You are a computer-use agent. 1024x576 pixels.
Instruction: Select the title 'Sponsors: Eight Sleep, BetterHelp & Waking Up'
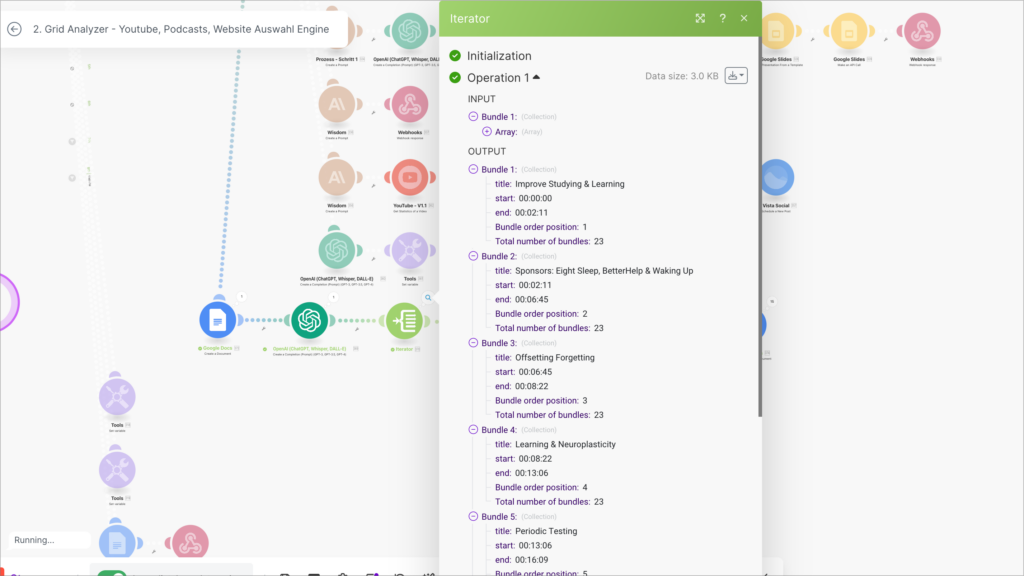click(x=604, y=270)
